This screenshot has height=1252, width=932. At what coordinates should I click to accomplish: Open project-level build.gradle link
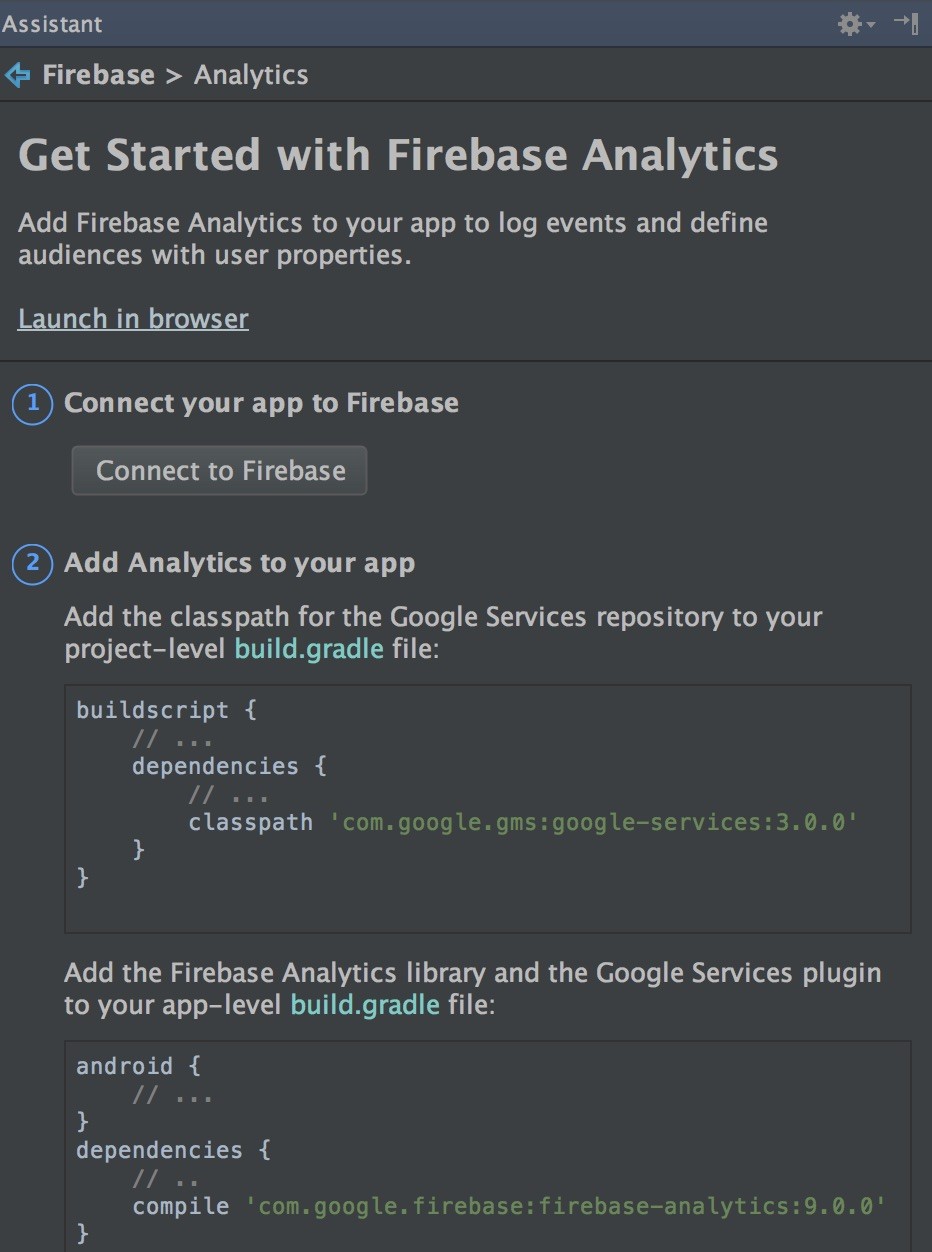[309, 649]
